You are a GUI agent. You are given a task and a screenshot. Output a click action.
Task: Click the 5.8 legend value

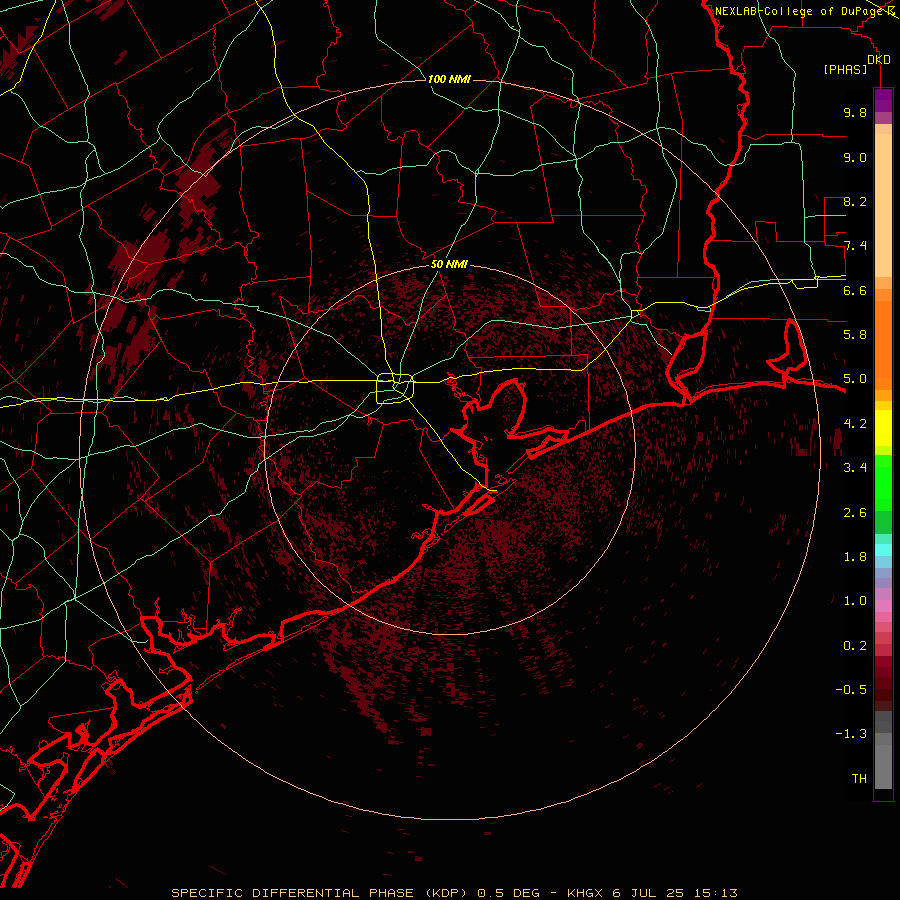tap(855, 335)
